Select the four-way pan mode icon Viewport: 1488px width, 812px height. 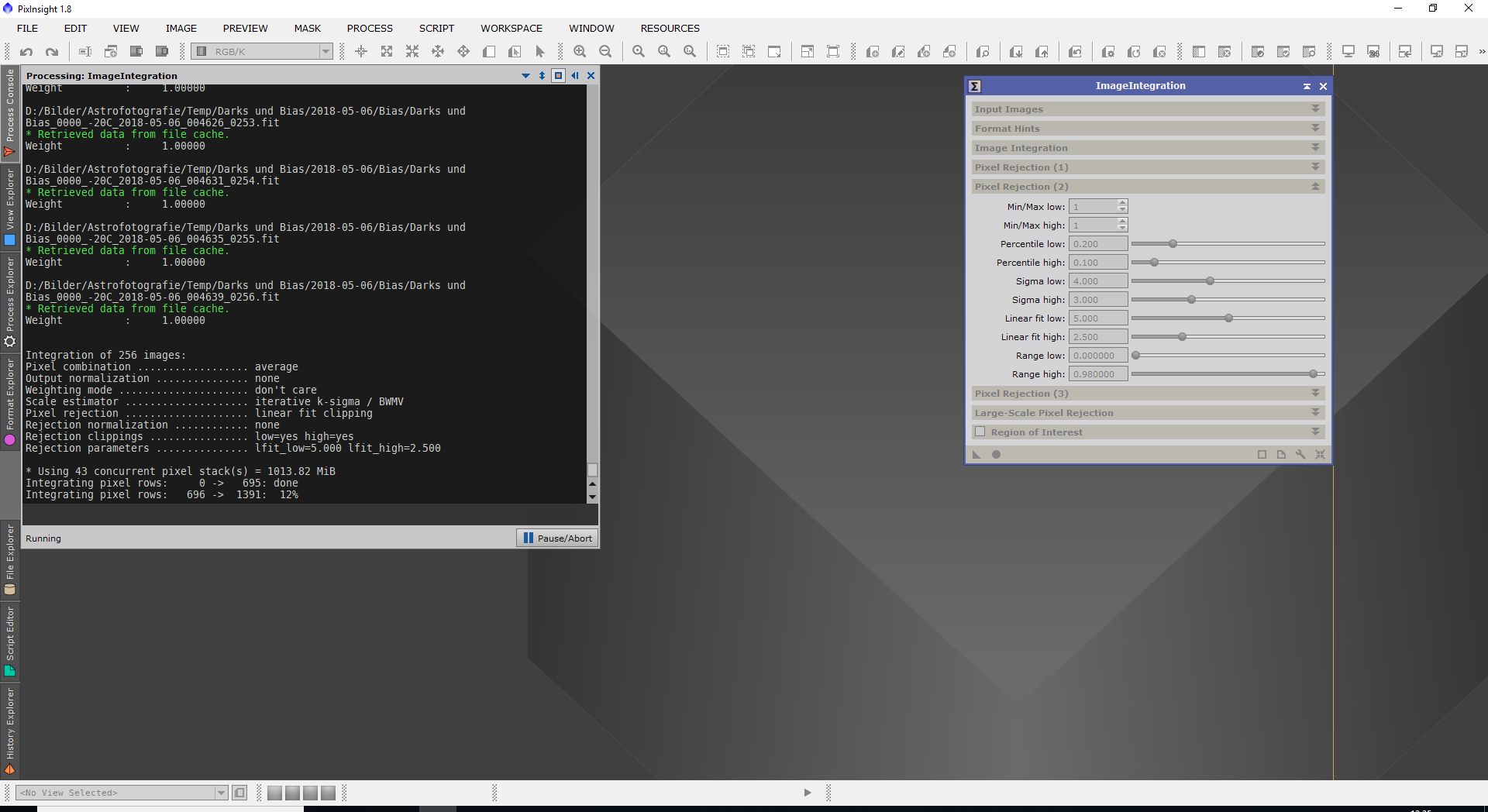point(463,52)
